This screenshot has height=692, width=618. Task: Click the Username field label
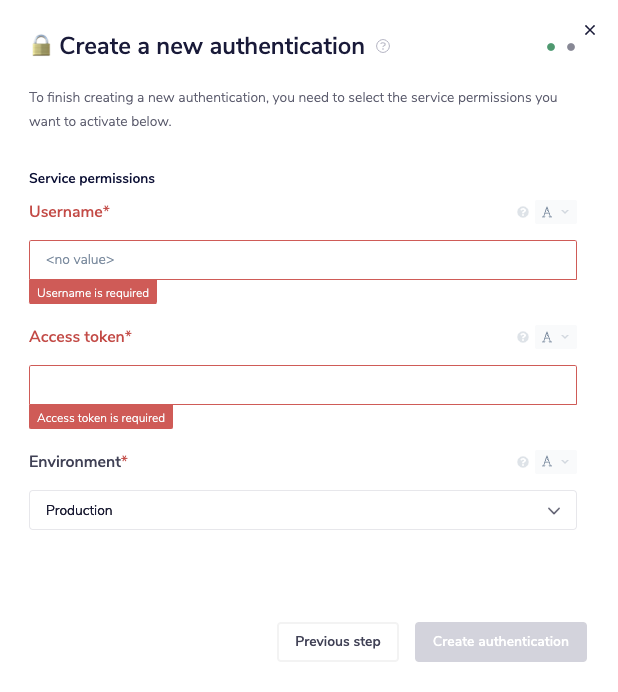coord(66,212)
